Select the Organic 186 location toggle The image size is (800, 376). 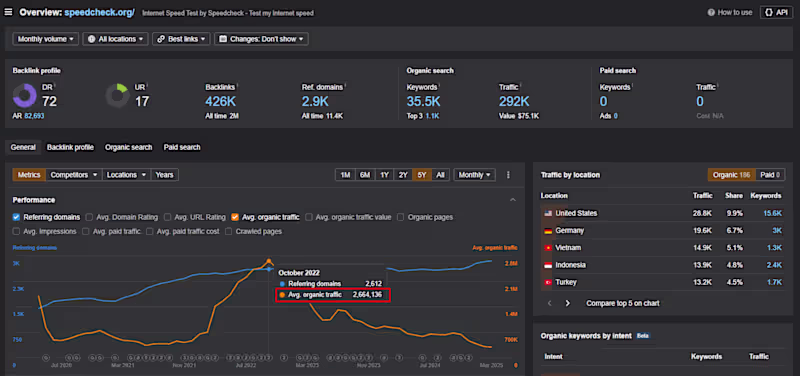(732, 175)
